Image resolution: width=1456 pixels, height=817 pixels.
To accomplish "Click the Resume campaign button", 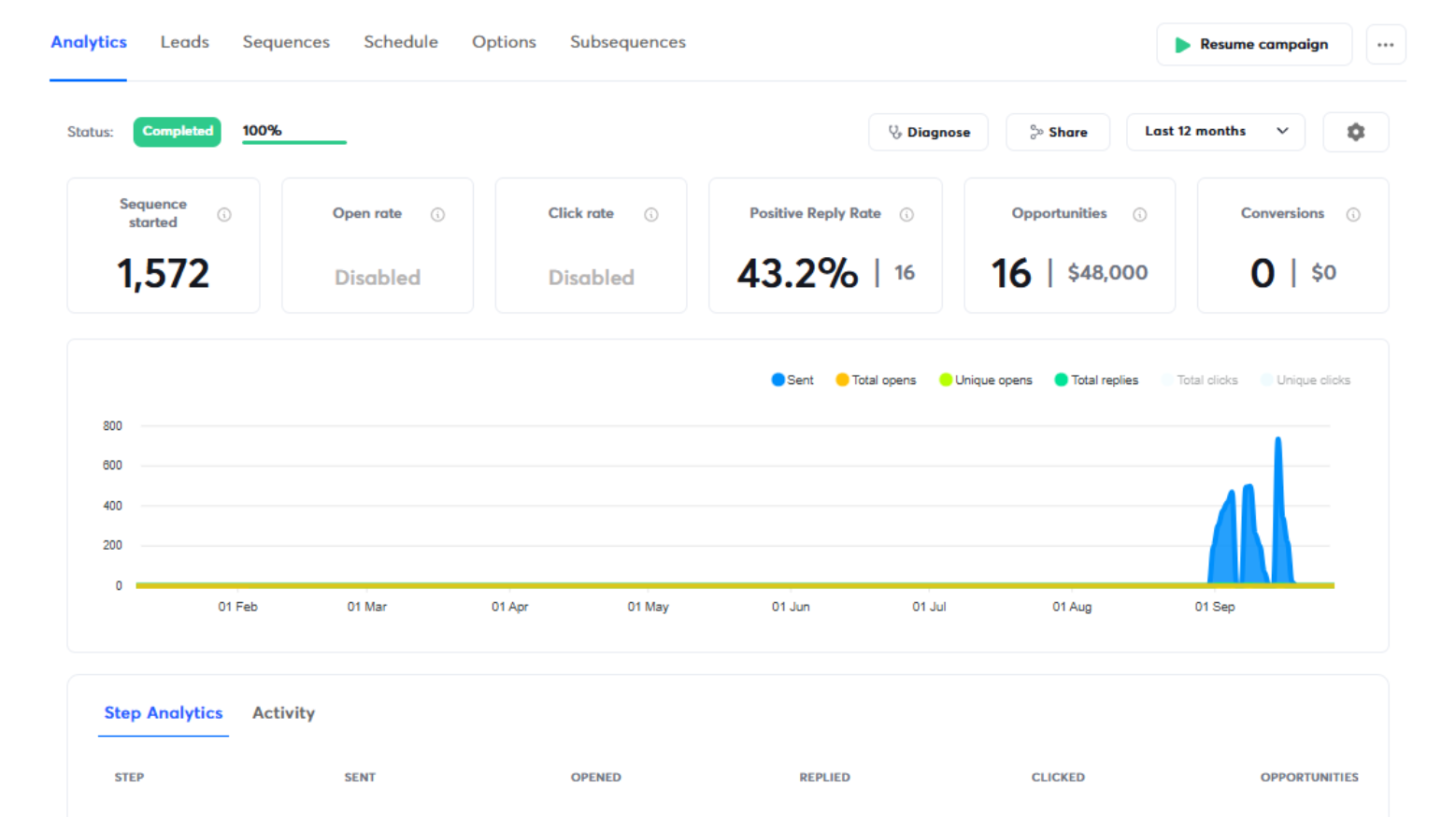I will [1254, 44].
